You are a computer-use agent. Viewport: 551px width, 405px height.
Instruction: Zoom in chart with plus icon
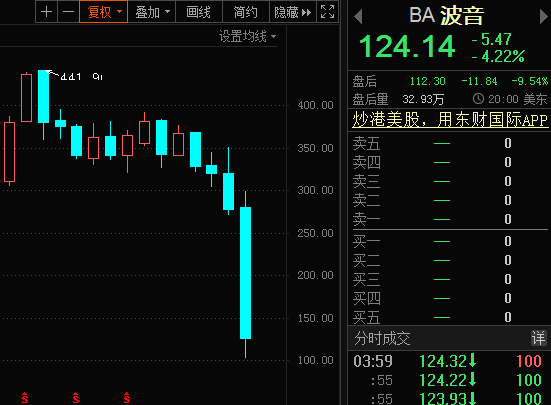[46, 12]
